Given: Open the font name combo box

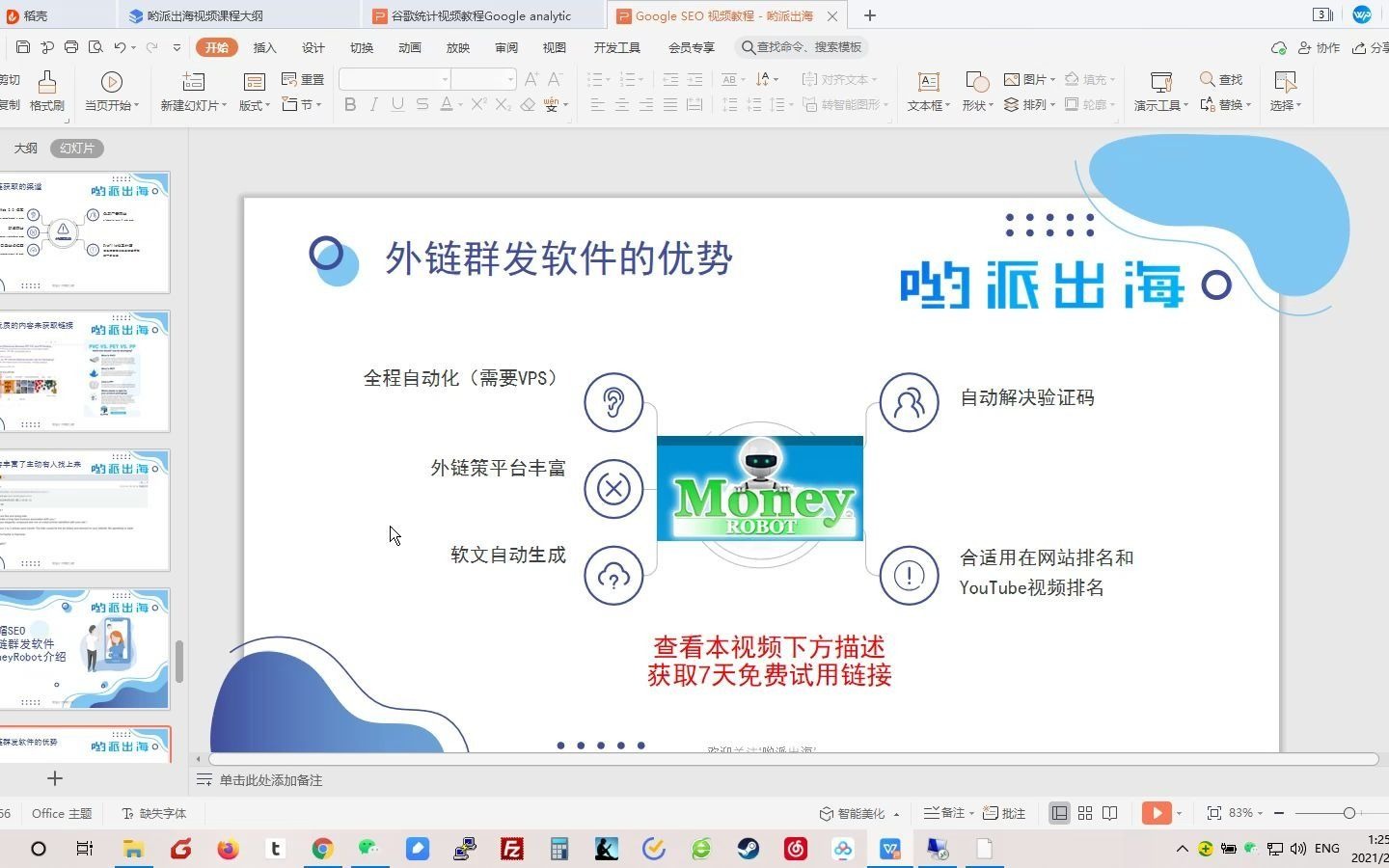Looking at the screenshot, I should click(x=395, y=79).
